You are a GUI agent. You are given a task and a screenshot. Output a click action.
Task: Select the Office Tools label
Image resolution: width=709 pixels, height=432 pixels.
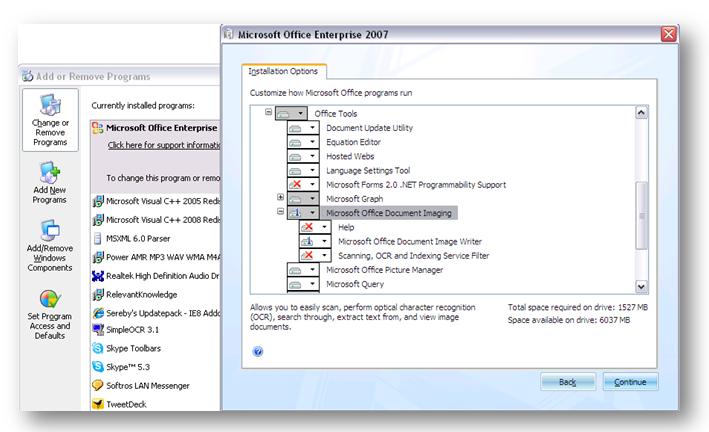[336, 114]
